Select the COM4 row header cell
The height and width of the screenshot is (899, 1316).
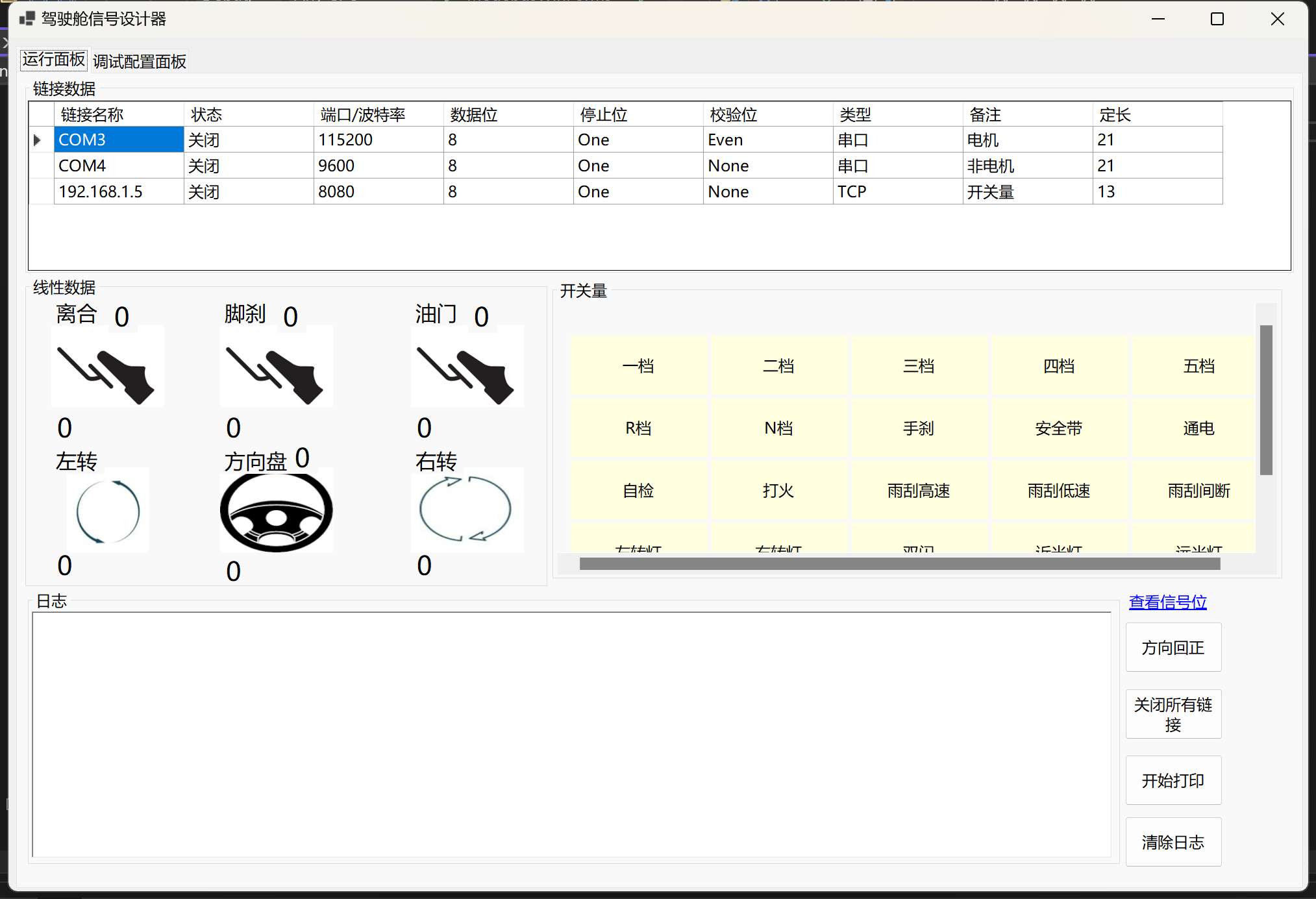click(x=41, y=166)
